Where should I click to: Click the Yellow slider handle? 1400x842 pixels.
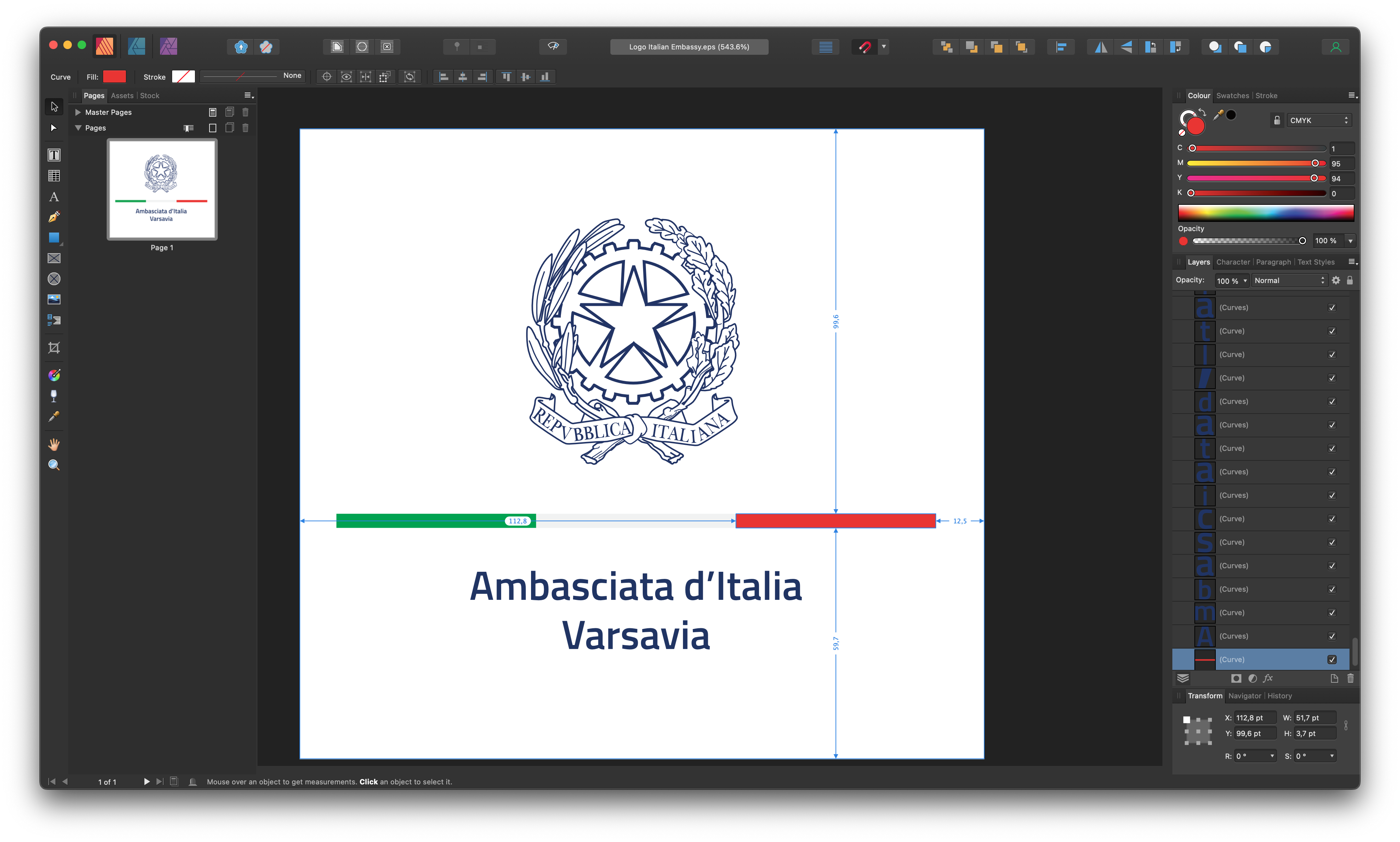point(1314,178)
